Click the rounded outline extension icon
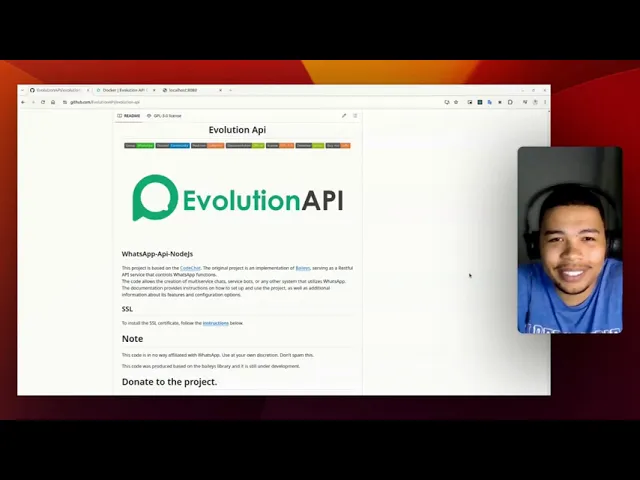The image size is (640, 480). (x=510, y=102)
